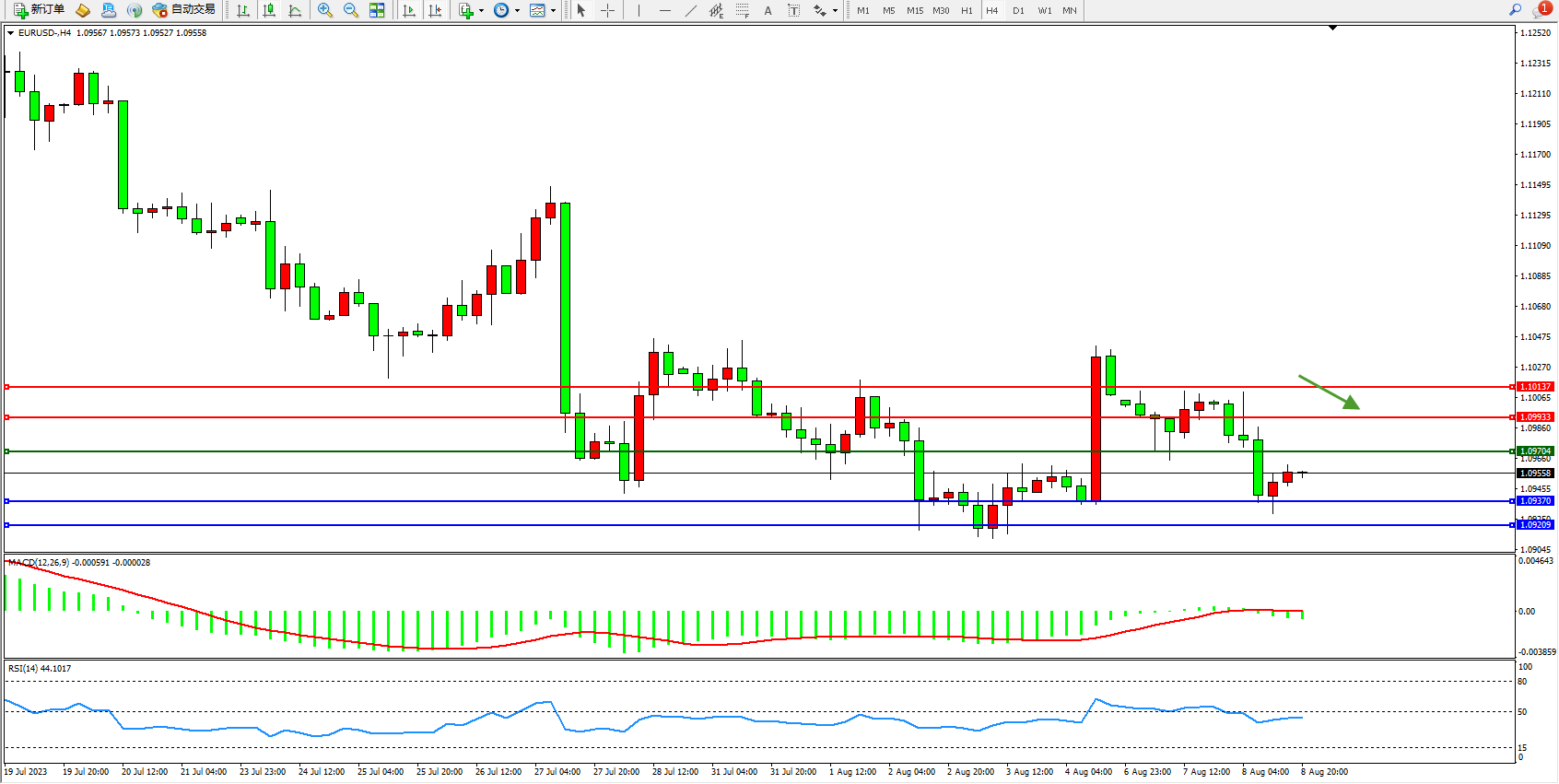This screenshot has width=1559, height=784.
Task: Switch to the H1 timeframe
Action: click(967, 11)
